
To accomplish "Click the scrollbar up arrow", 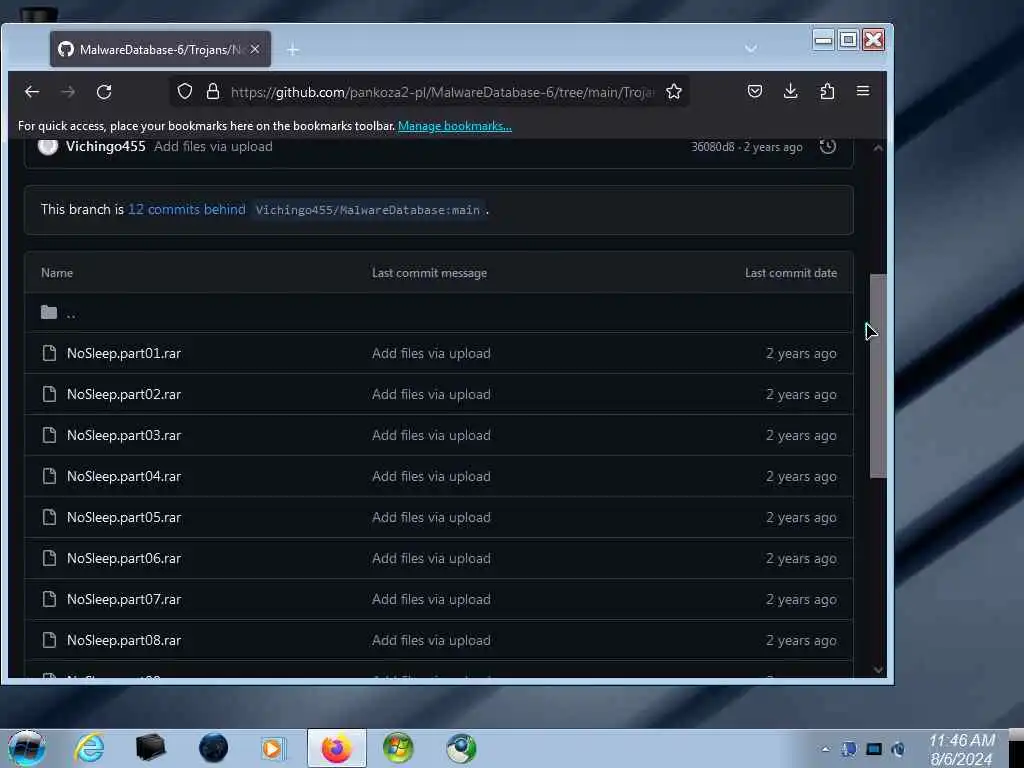I will pos(878,148).
